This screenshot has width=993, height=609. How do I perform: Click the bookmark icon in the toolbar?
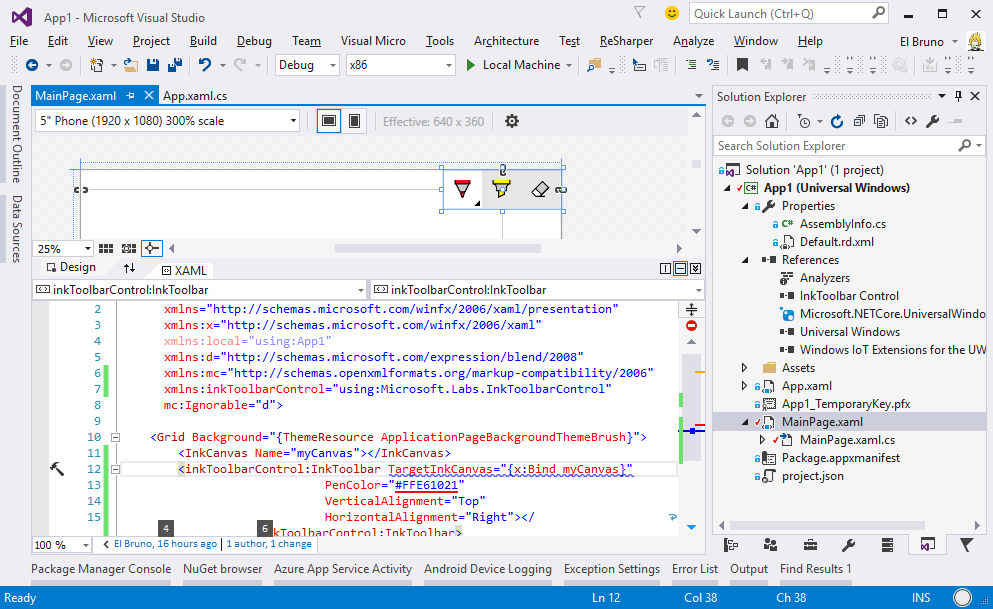(742, 65)
